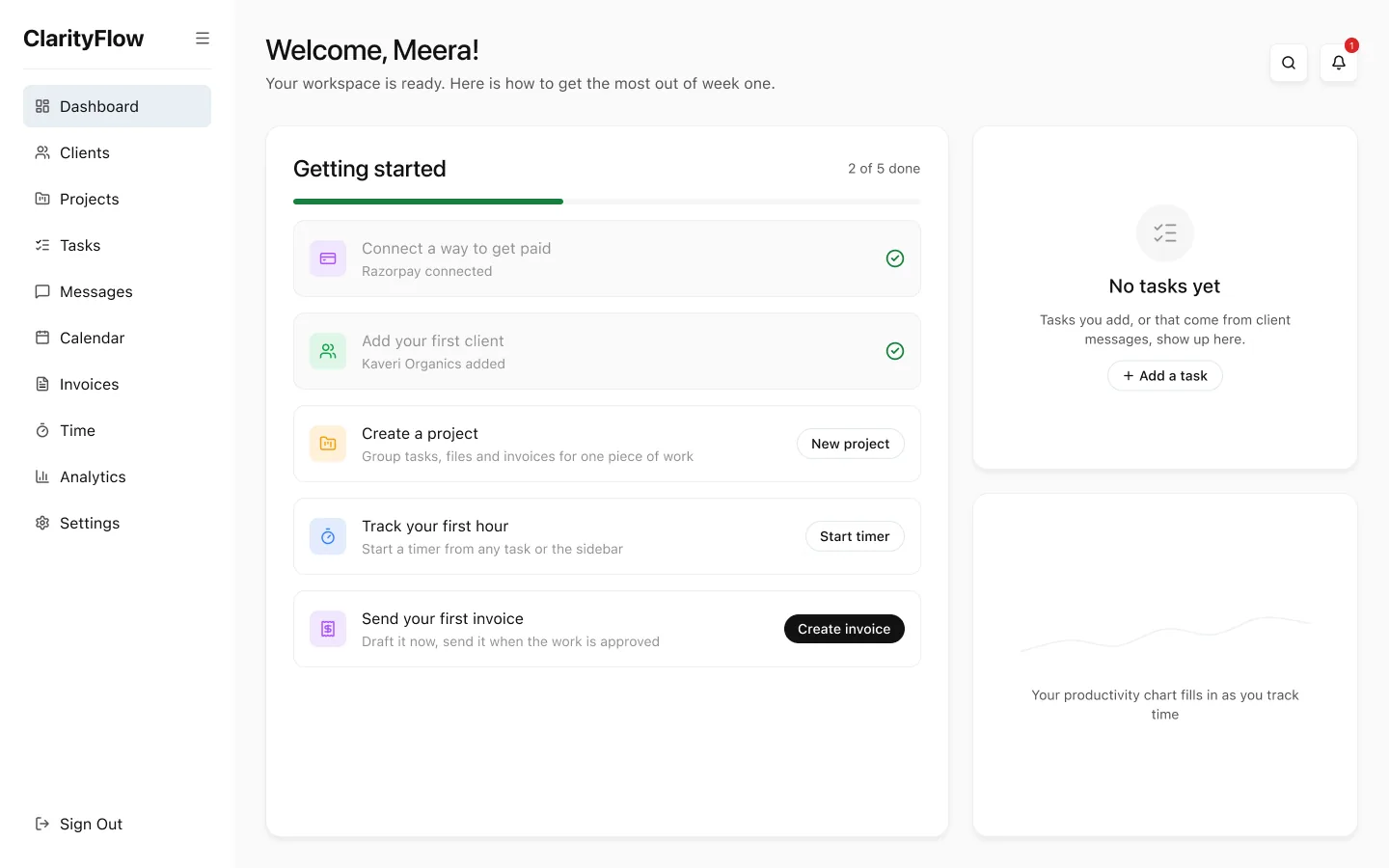This screenshot has width=1389, height=868.
Task: Open Projects from the sidebar
Action: click(x=117, y=199)
